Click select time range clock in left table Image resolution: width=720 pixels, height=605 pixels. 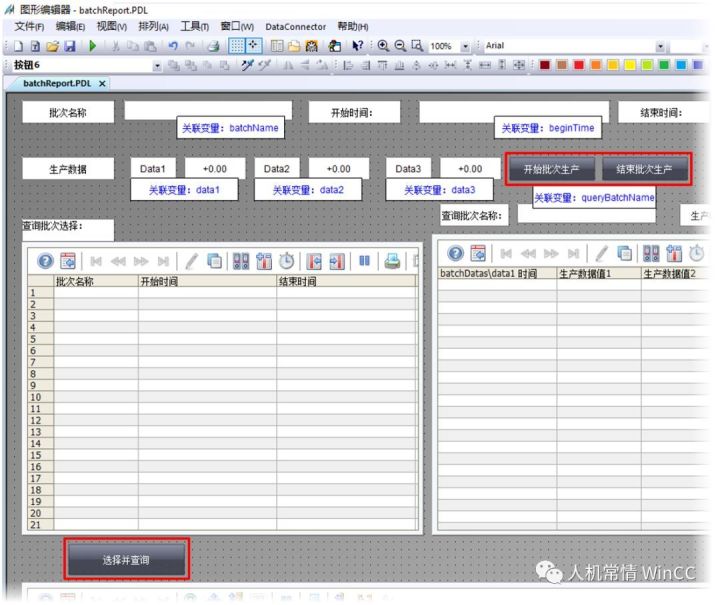[x=287, y=261]
